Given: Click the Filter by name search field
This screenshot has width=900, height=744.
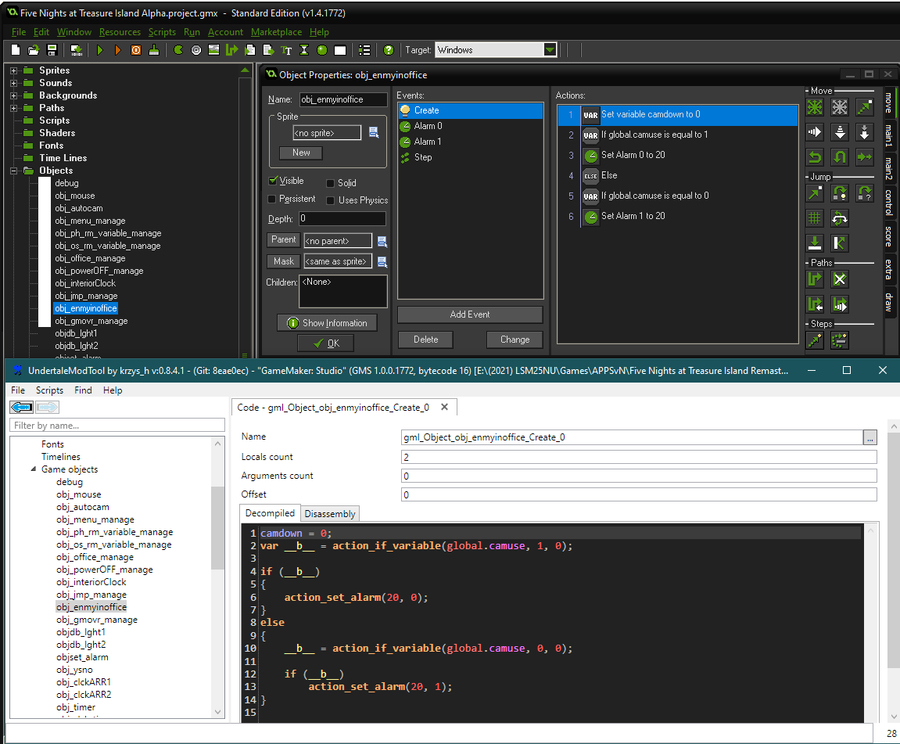Looking at the screenshot, I should tap(117, 426).
